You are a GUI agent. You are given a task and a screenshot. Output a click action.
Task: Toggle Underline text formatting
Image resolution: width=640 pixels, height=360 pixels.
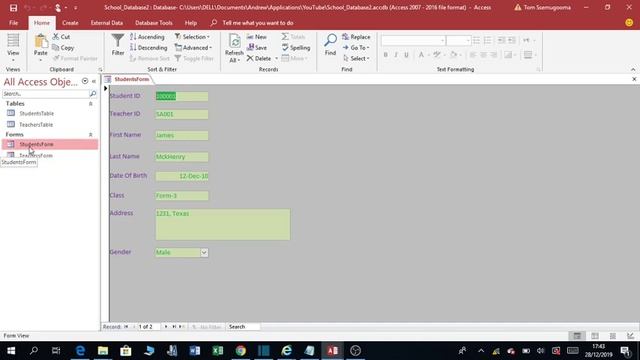(x=407, y=55)
